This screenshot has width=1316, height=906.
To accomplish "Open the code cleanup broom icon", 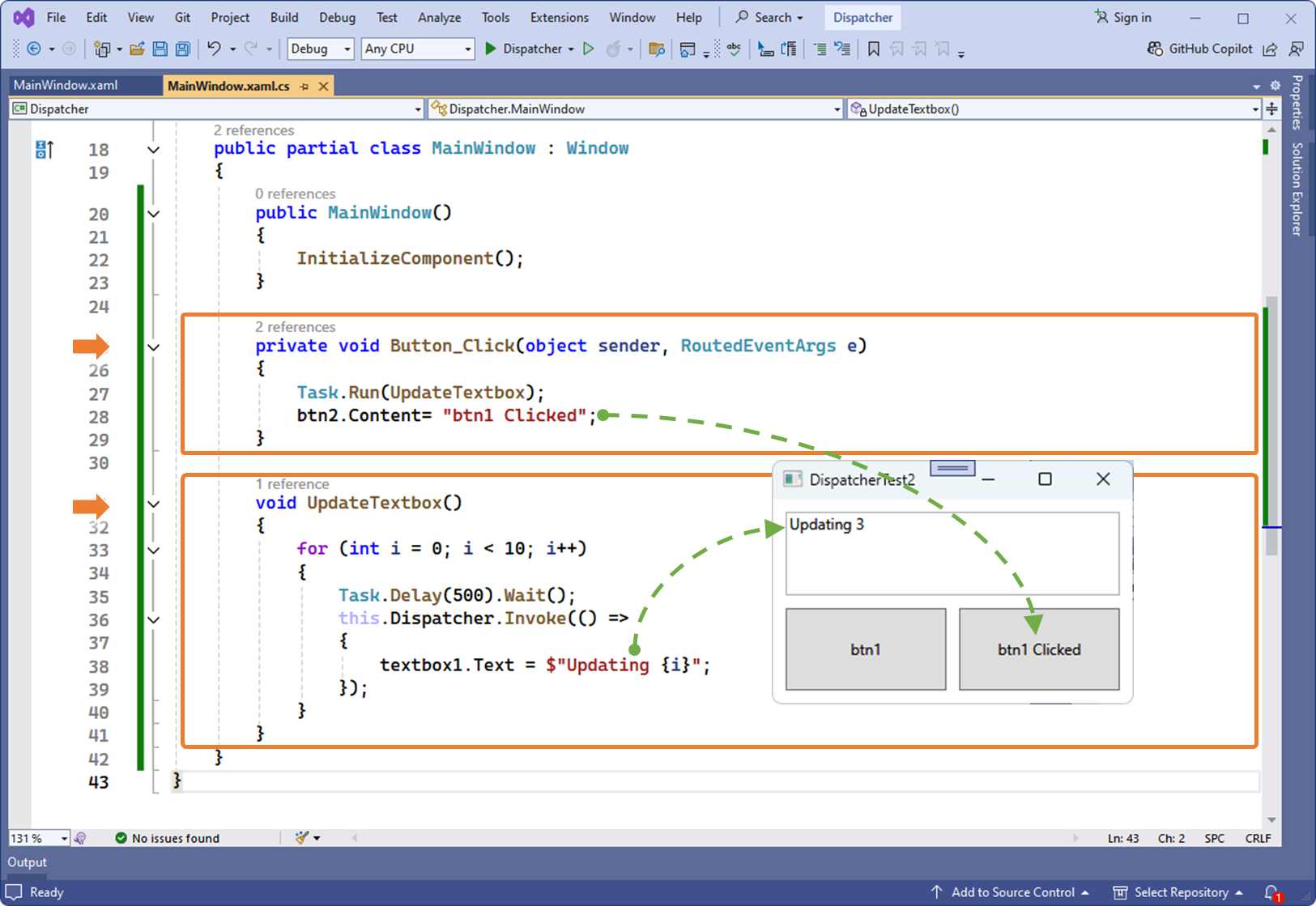I will tap(301, 838).
